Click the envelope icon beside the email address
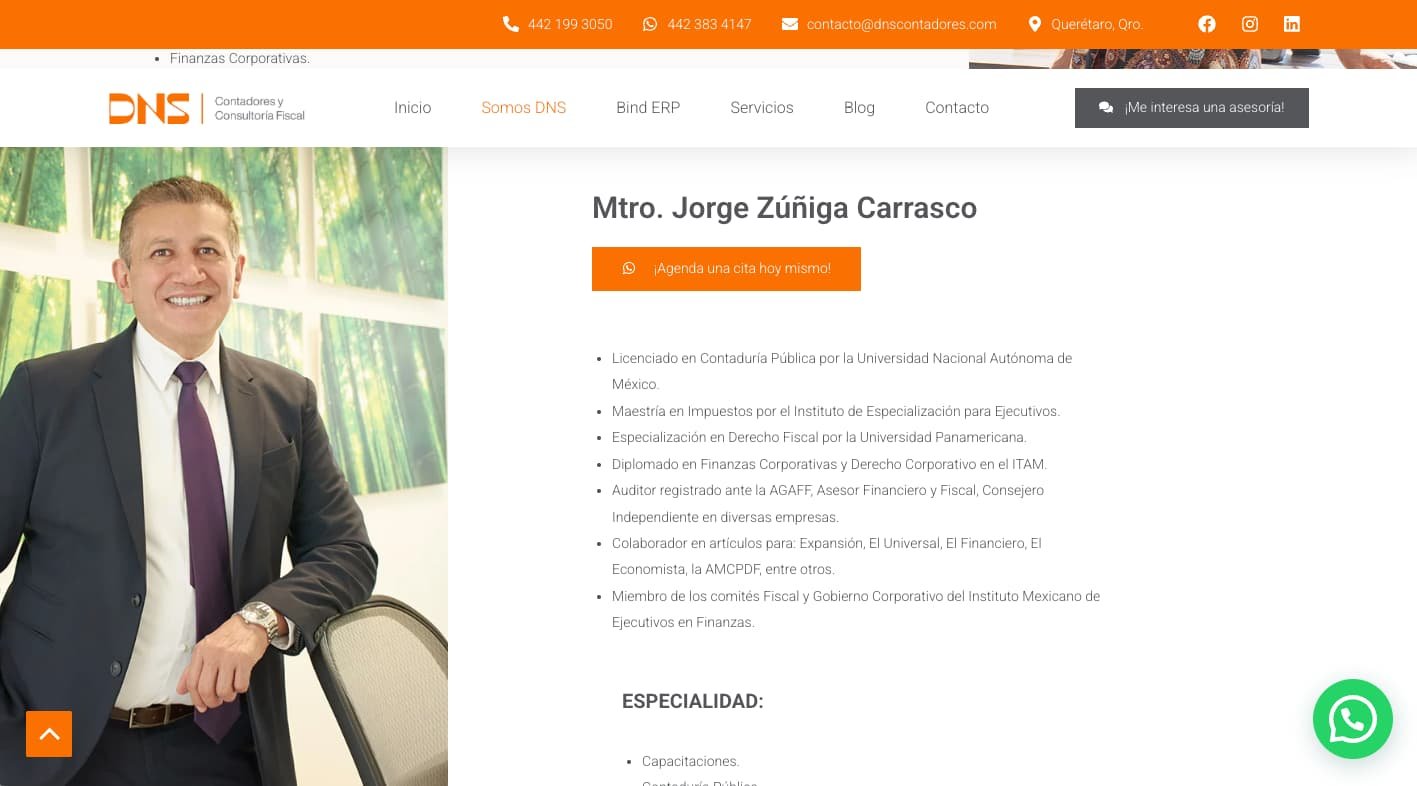 pos(790,24)
